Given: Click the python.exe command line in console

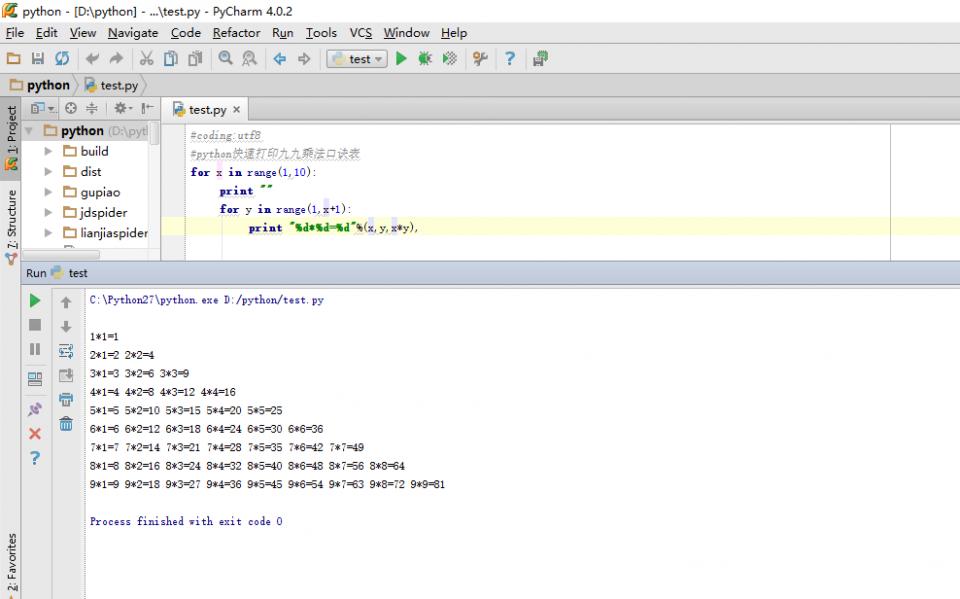Looking at the screenshot, I should (207, 300).
